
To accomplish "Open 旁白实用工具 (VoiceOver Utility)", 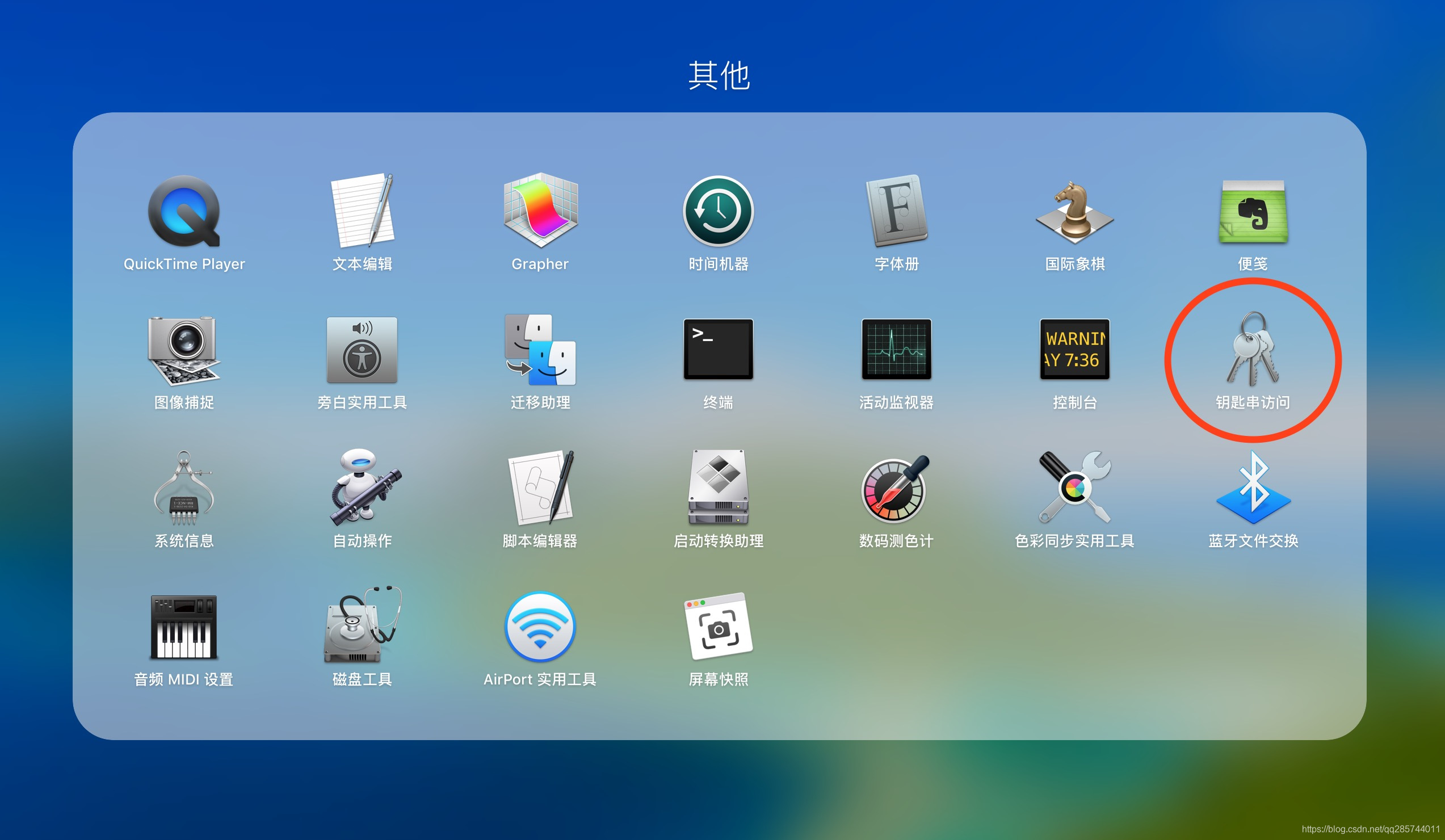I will pos(363,350).
